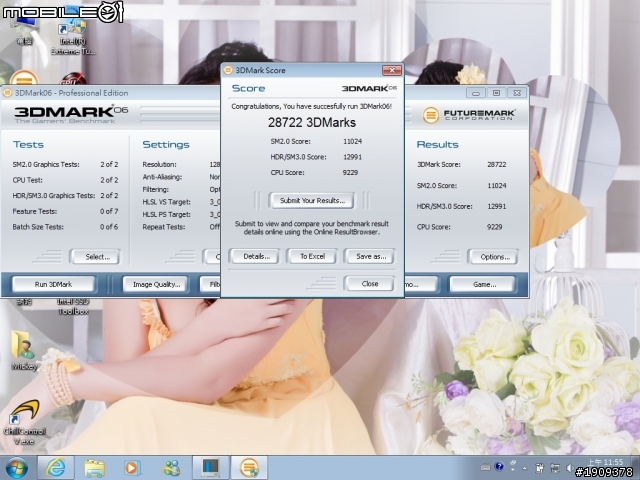Click the Resolution setting label
This screenshot has width=640, height=480.
pos(159,164)
